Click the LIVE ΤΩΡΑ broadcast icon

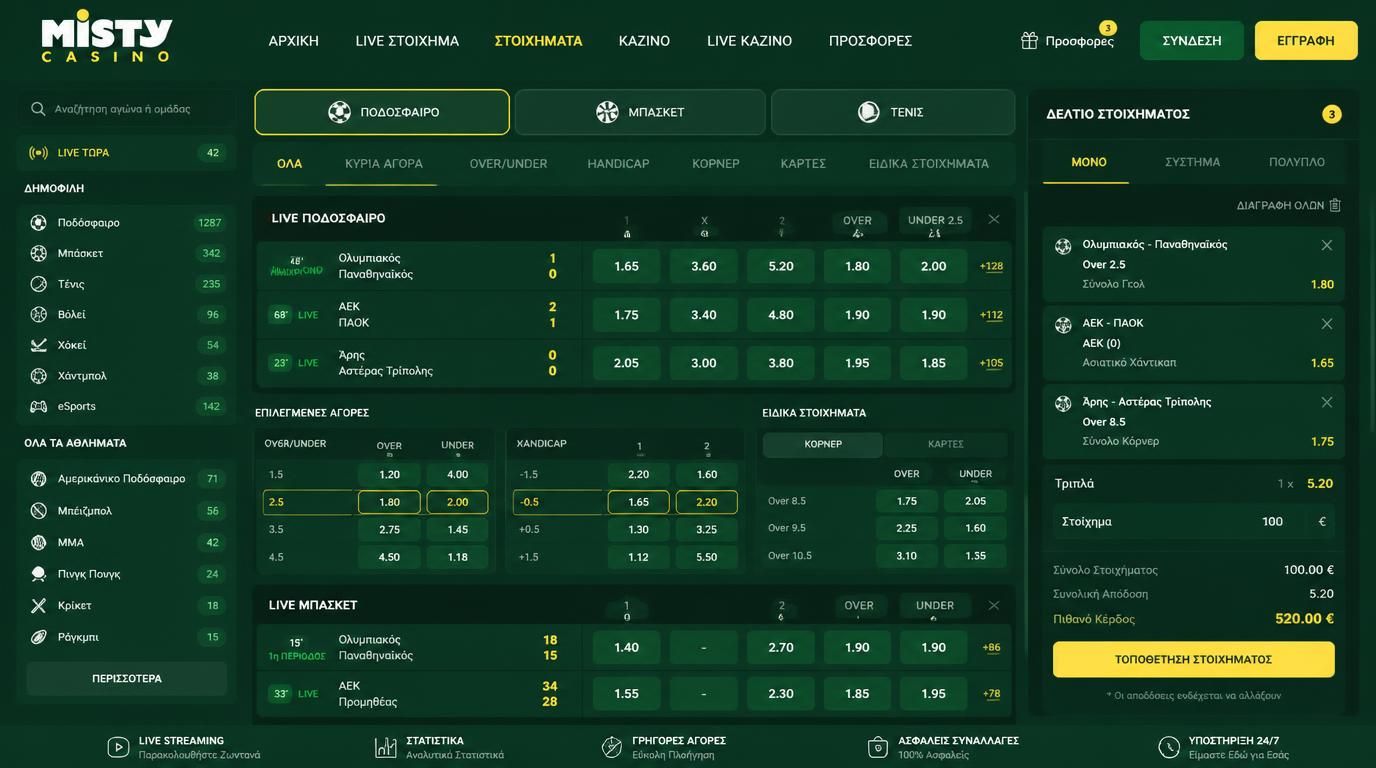tap(38, 153)
